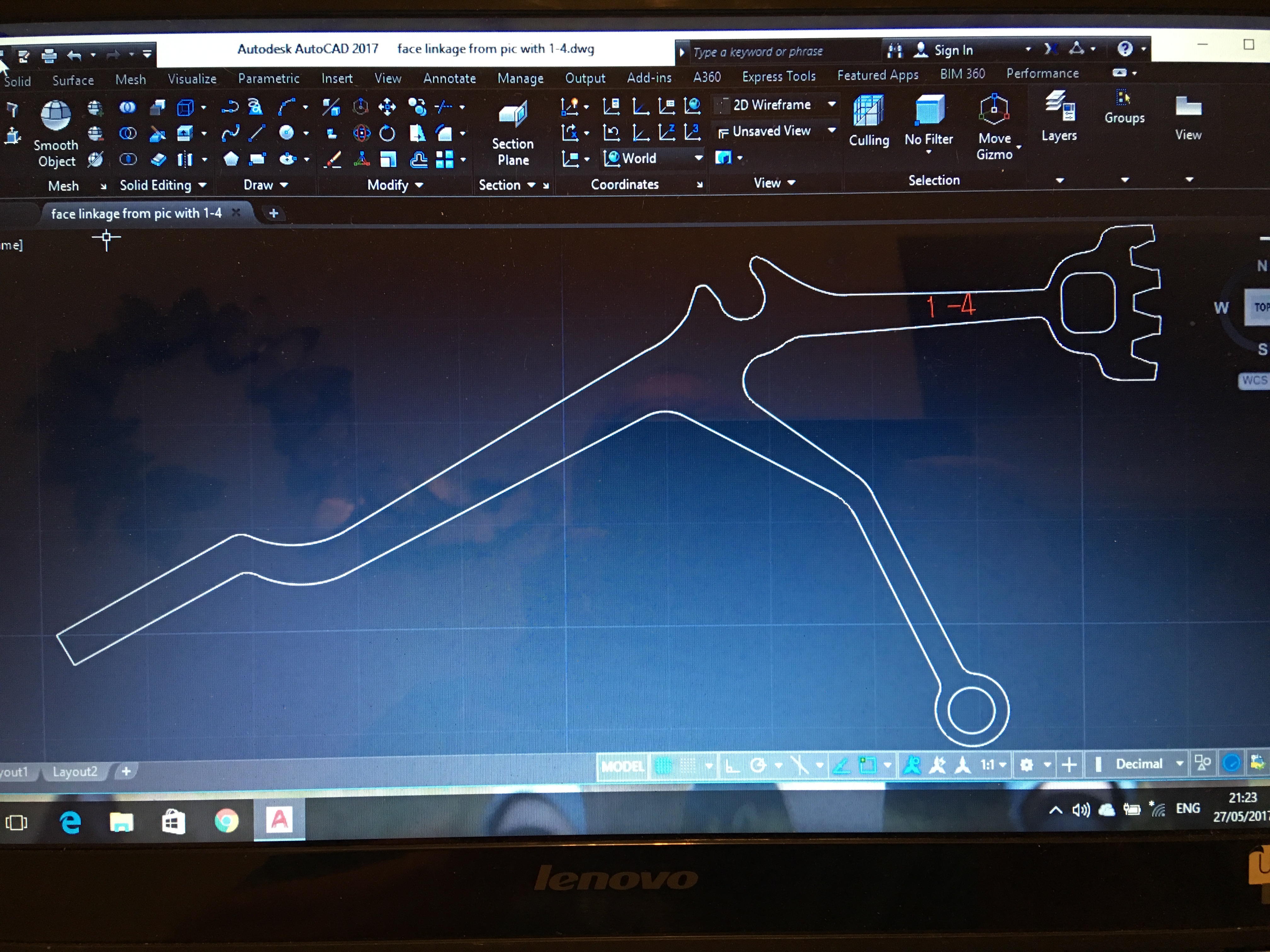Viewport: 1270px width, 952px height.
Task: Select the Fillet tool
Action: pos(444,133)
